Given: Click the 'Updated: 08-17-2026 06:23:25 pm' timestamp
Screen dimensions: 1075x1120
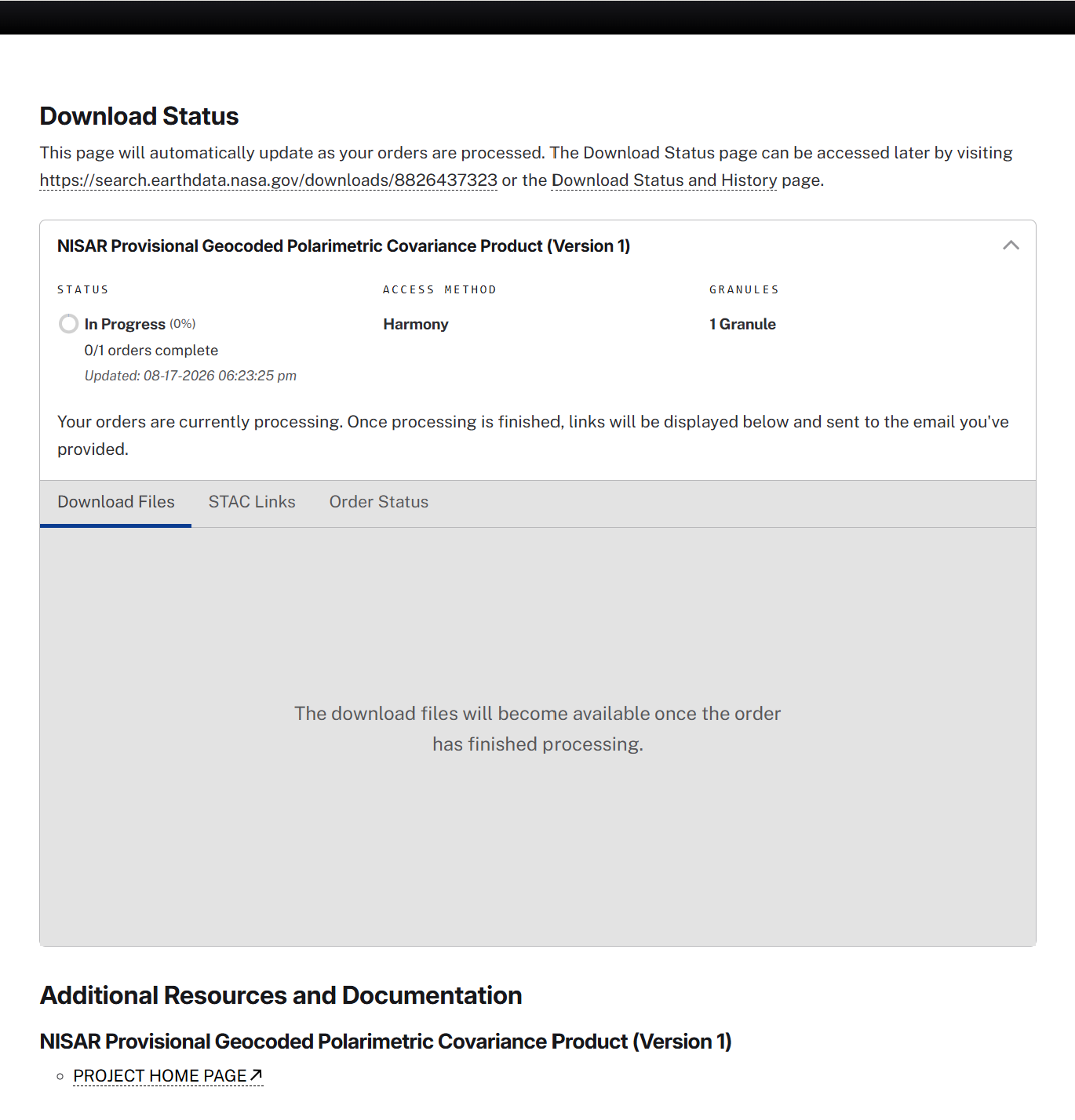Looking at the screenshot, I should coord(191,376).
